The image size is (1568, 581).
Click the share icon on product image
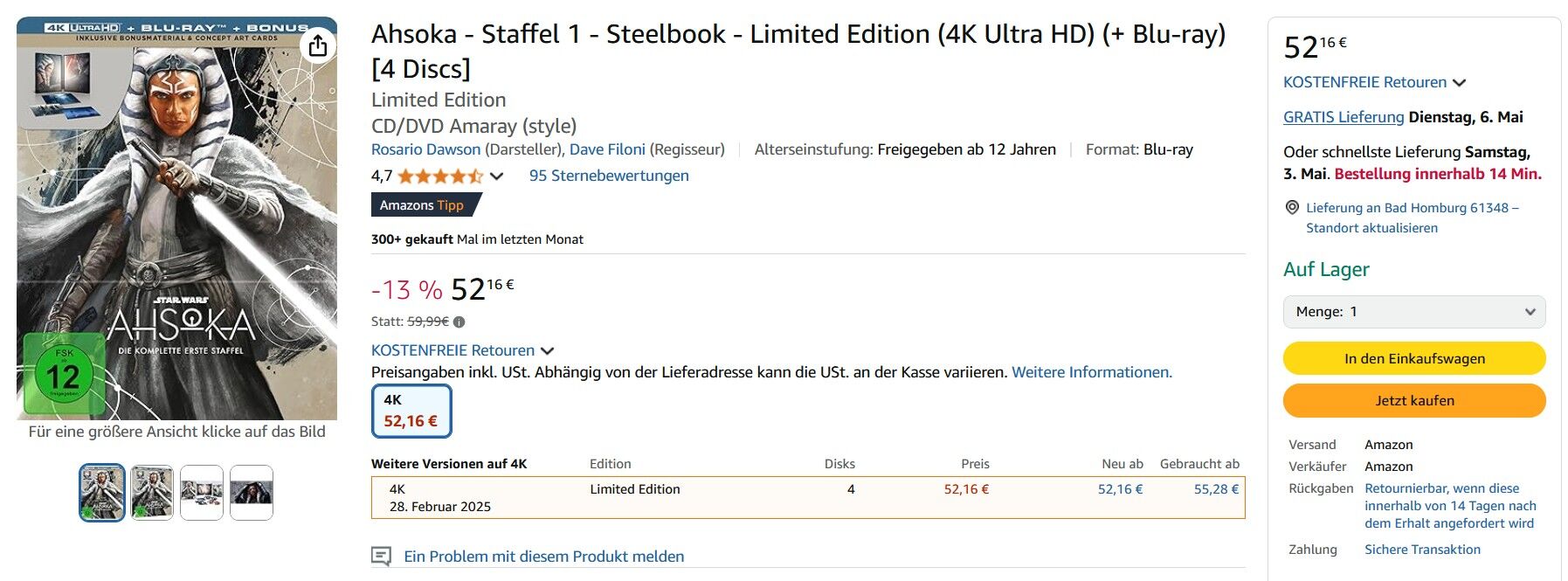point(318,45)
